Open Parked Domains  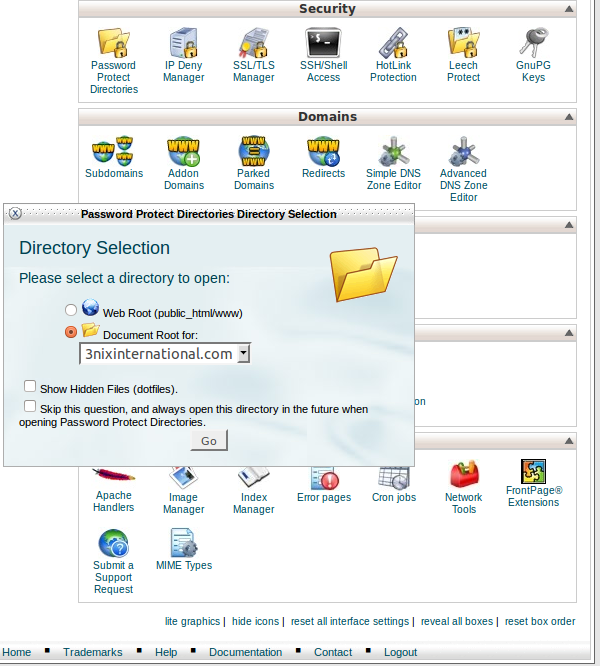pyautogui.click(x=254, y=163)
